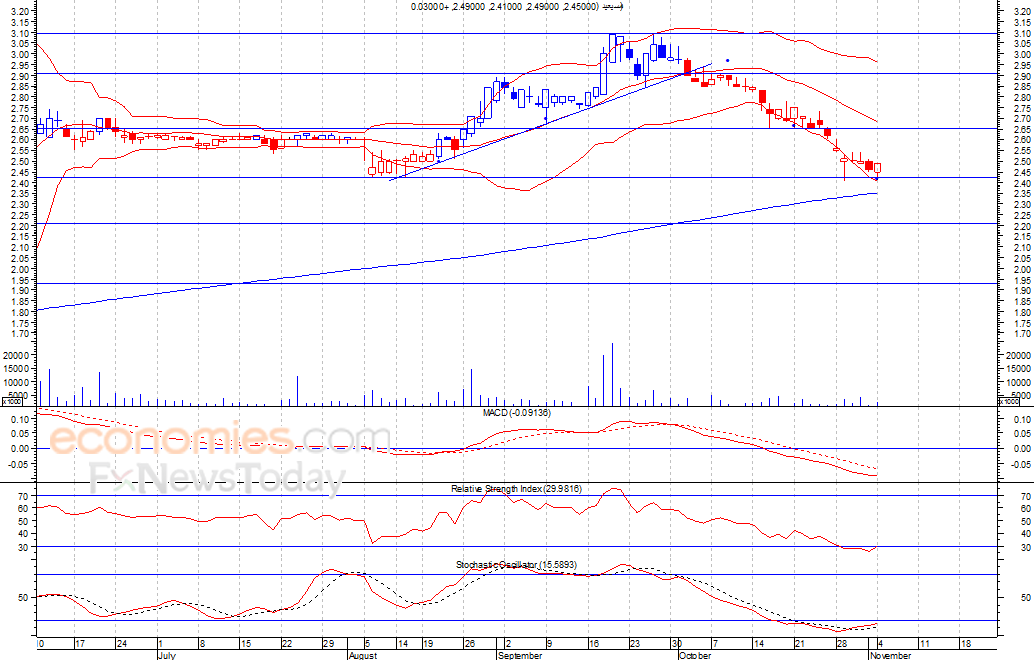Select the July month label
1034x660 pixels.
click(x=167, y=655)
